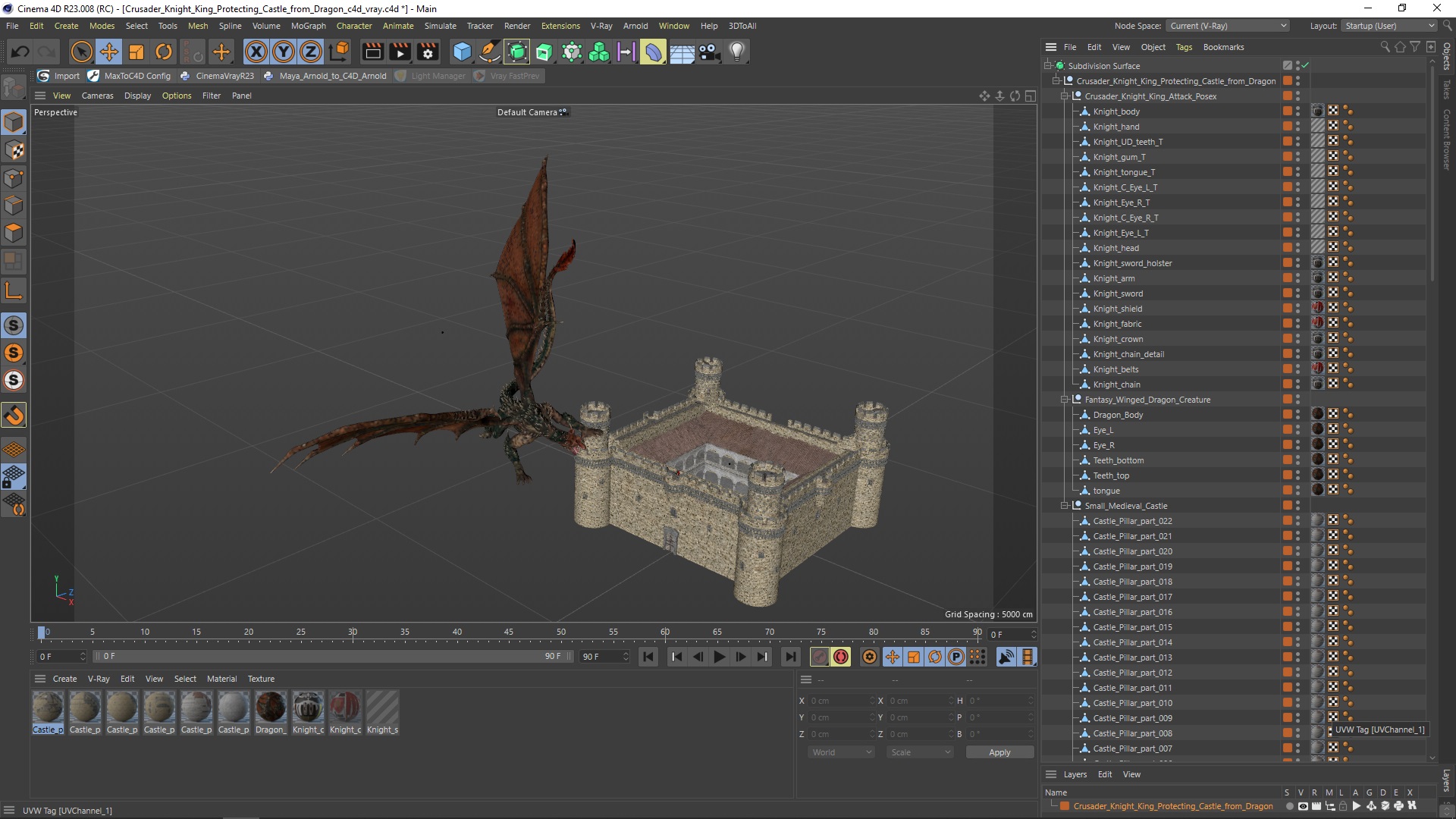Viewport: 1456px width, 819px height.
Task: Click Make Editable icon in left palette
Action: point(14,88)
